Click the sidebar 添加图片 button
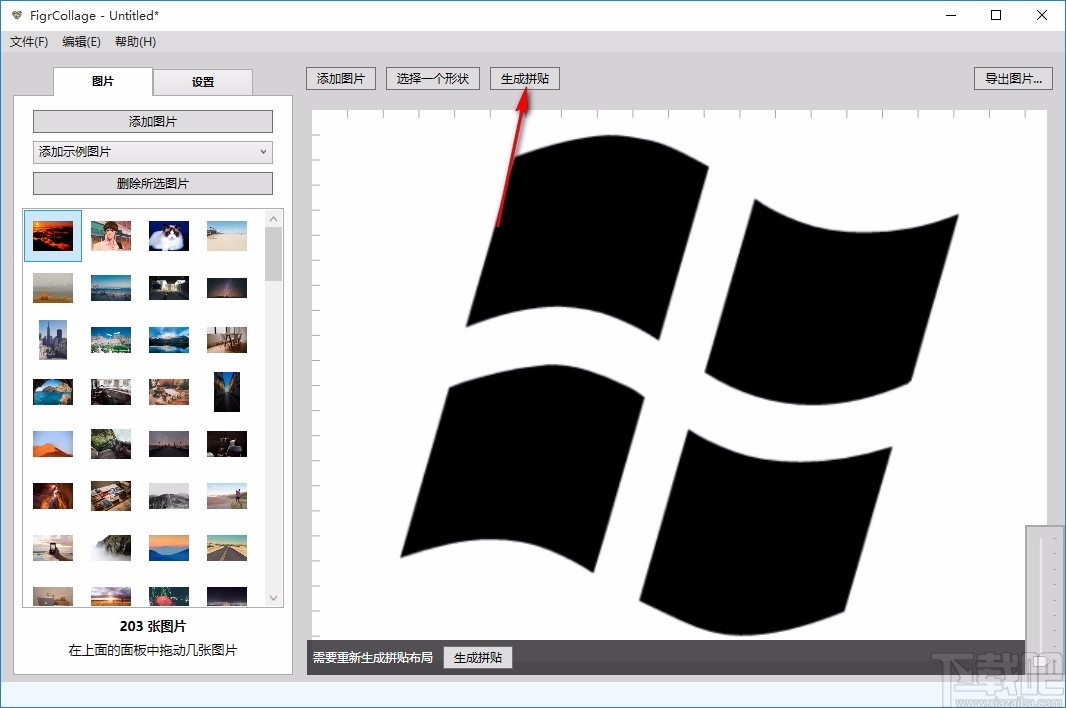1066x708 pixels. (x=152, y=121)
